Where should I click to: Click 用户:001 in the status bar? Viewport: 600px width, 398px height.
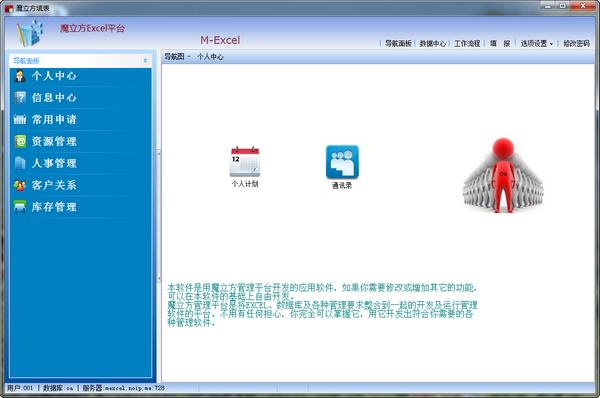[20, 388]
